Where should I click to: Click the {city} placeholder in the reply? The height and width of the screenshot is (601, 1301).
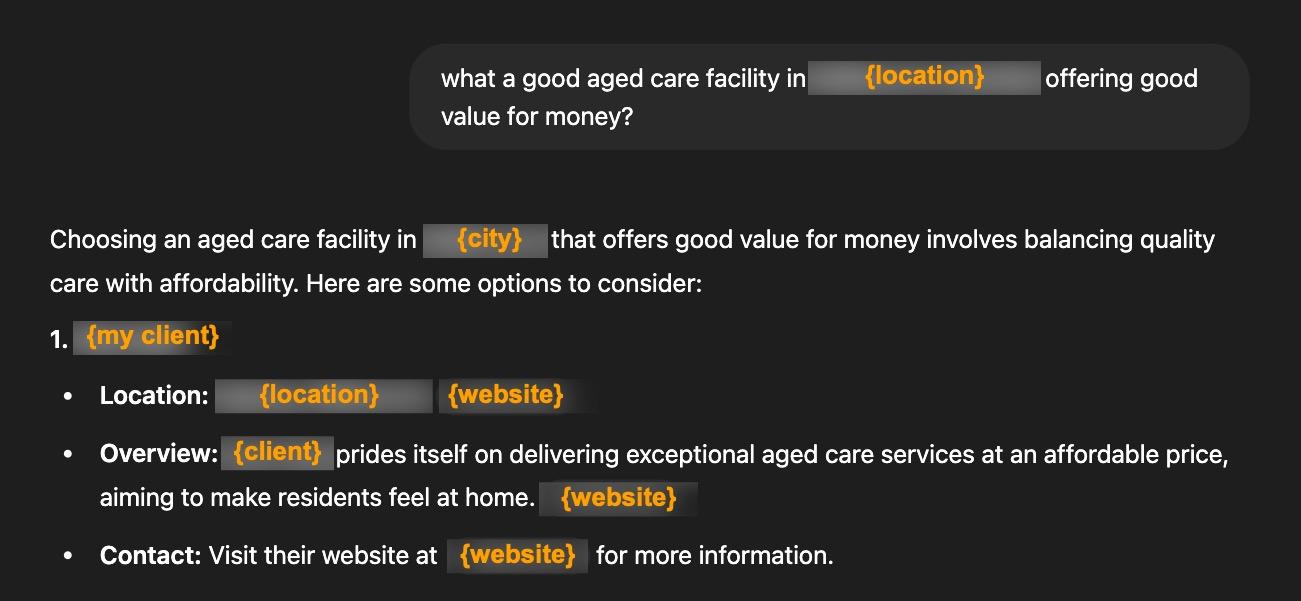pos(488,240)
